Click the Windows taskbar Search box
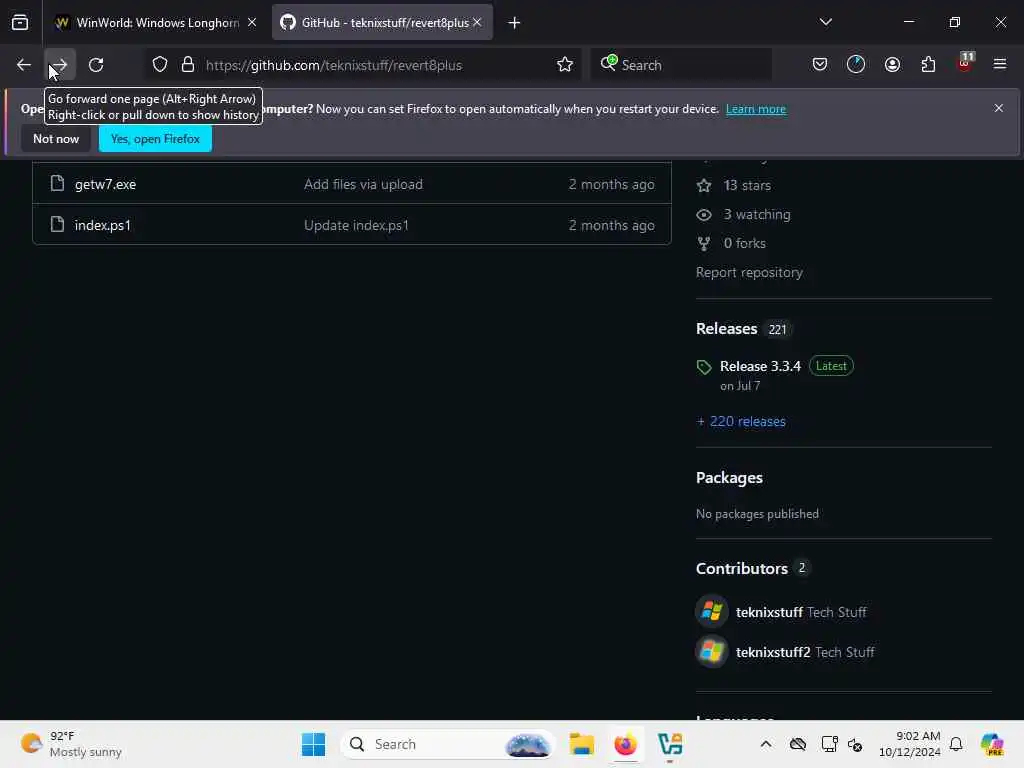Viewport: 1024px width, 768px height. click(447, 744)
